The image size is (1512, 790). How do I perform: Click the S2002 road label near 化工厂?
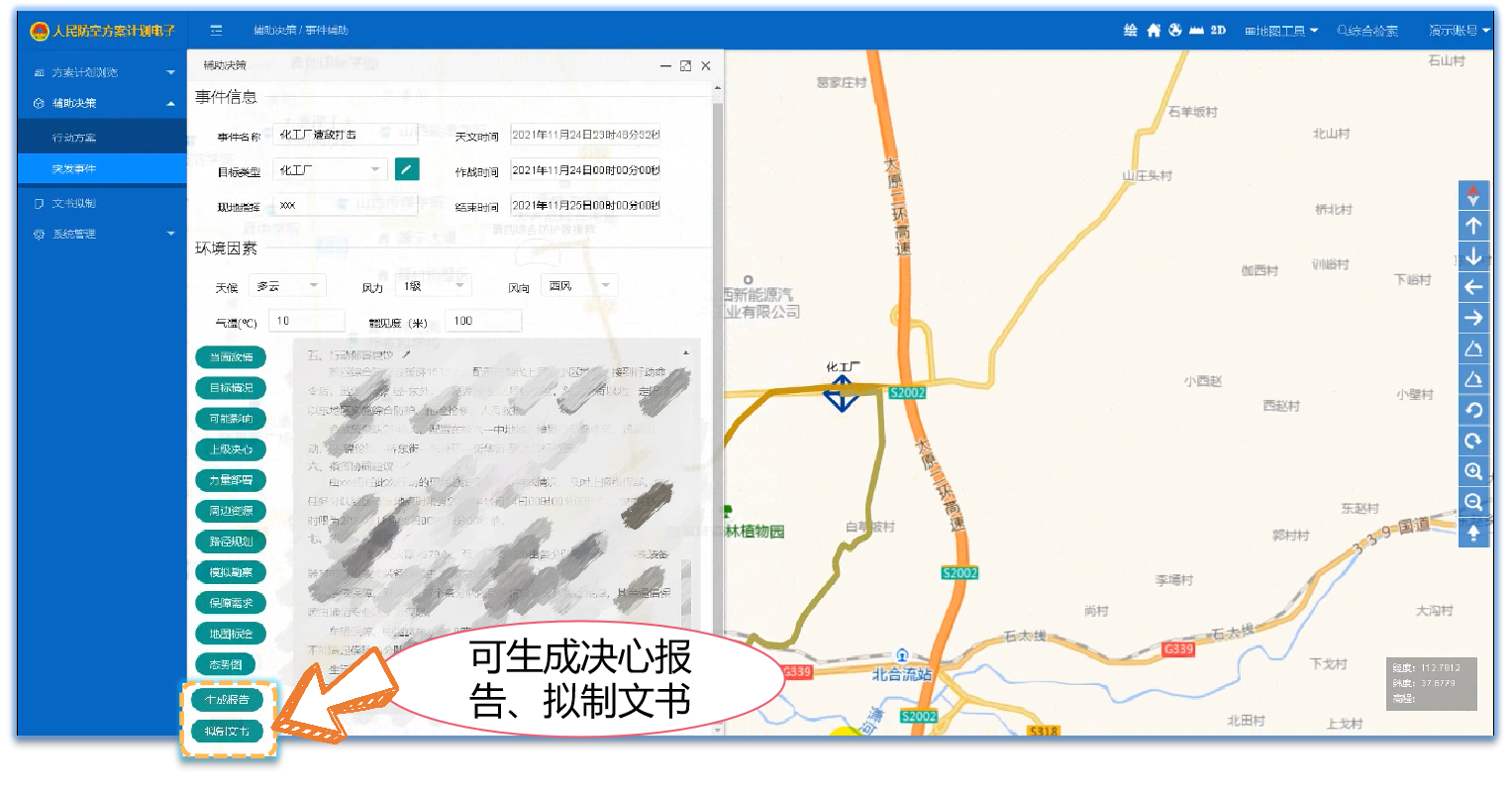907,393
